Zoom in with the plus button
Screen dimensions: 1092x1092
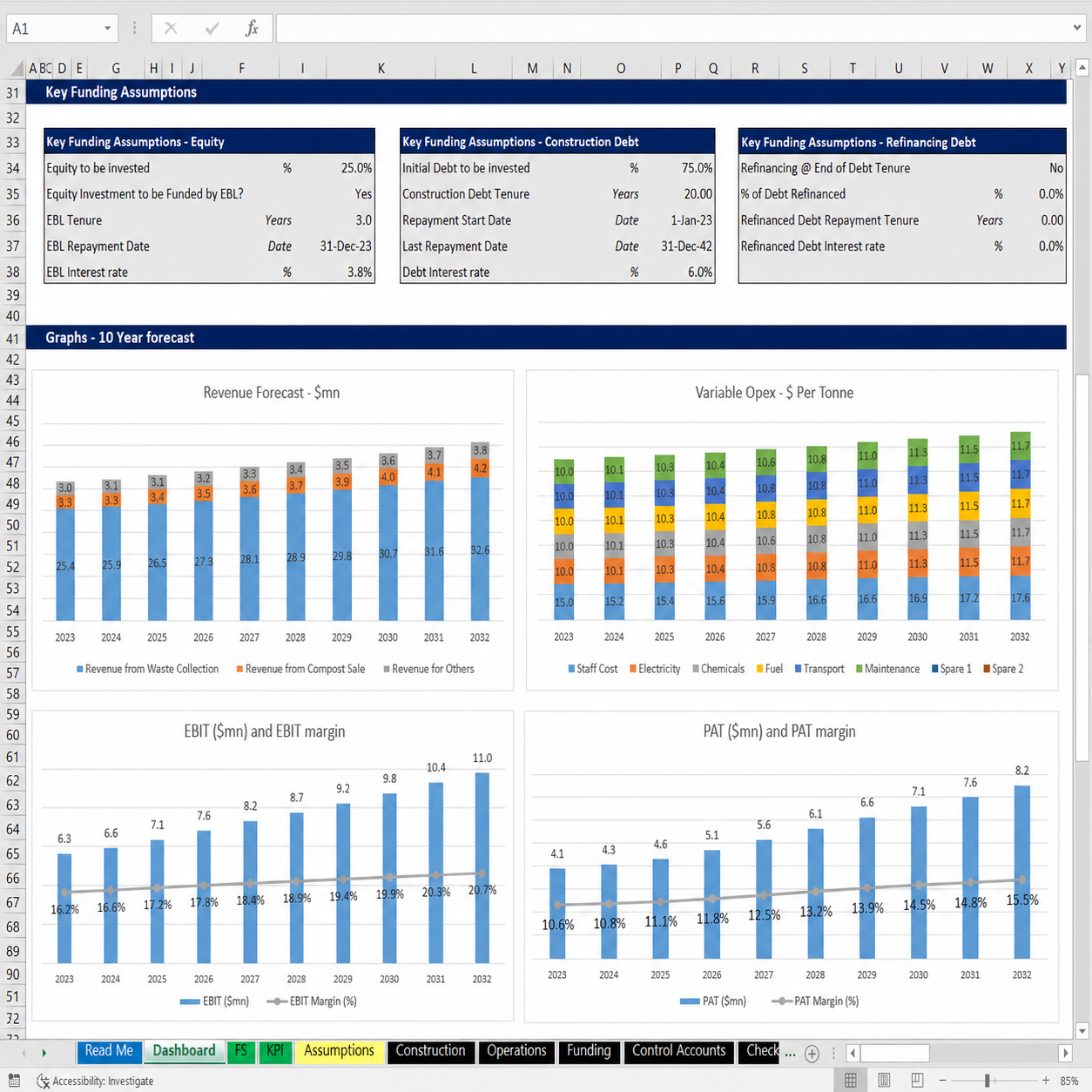[1046, 1081]
